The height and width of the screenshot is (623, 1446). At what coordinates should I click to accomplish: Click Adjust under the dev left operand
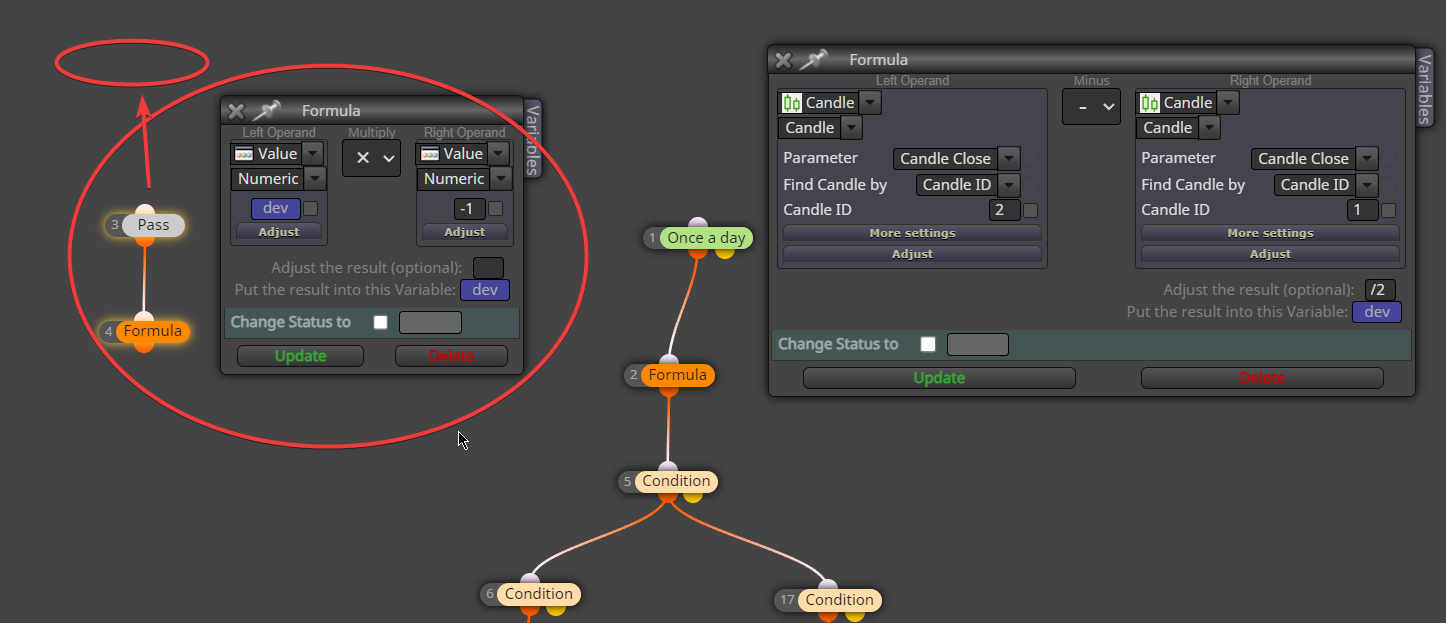tap(279, 231)
